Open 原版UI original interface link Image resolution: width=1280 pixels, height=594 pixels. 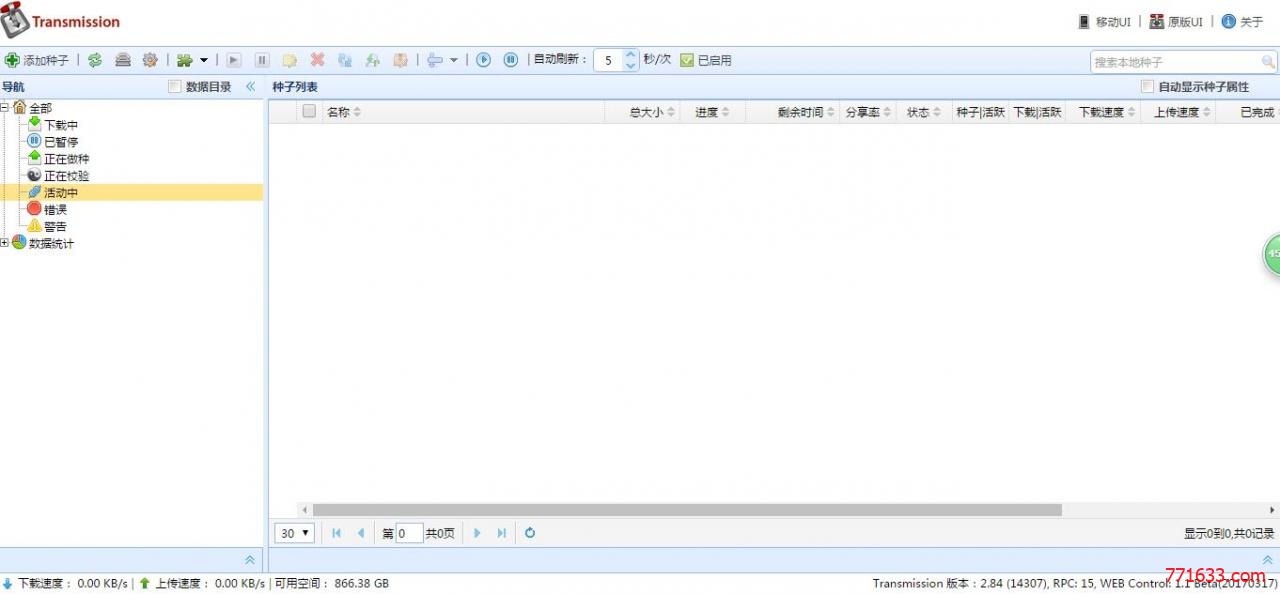coord(1176,22)
